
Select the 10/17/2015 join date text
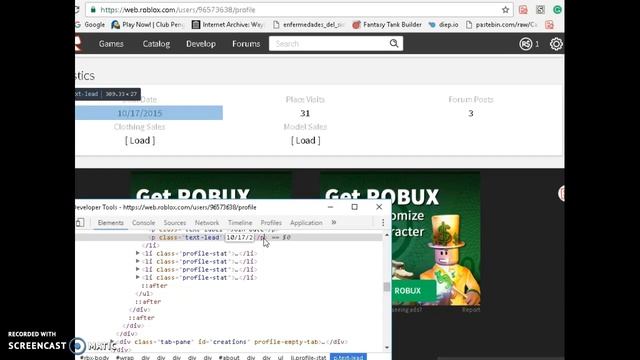[140, 113]
